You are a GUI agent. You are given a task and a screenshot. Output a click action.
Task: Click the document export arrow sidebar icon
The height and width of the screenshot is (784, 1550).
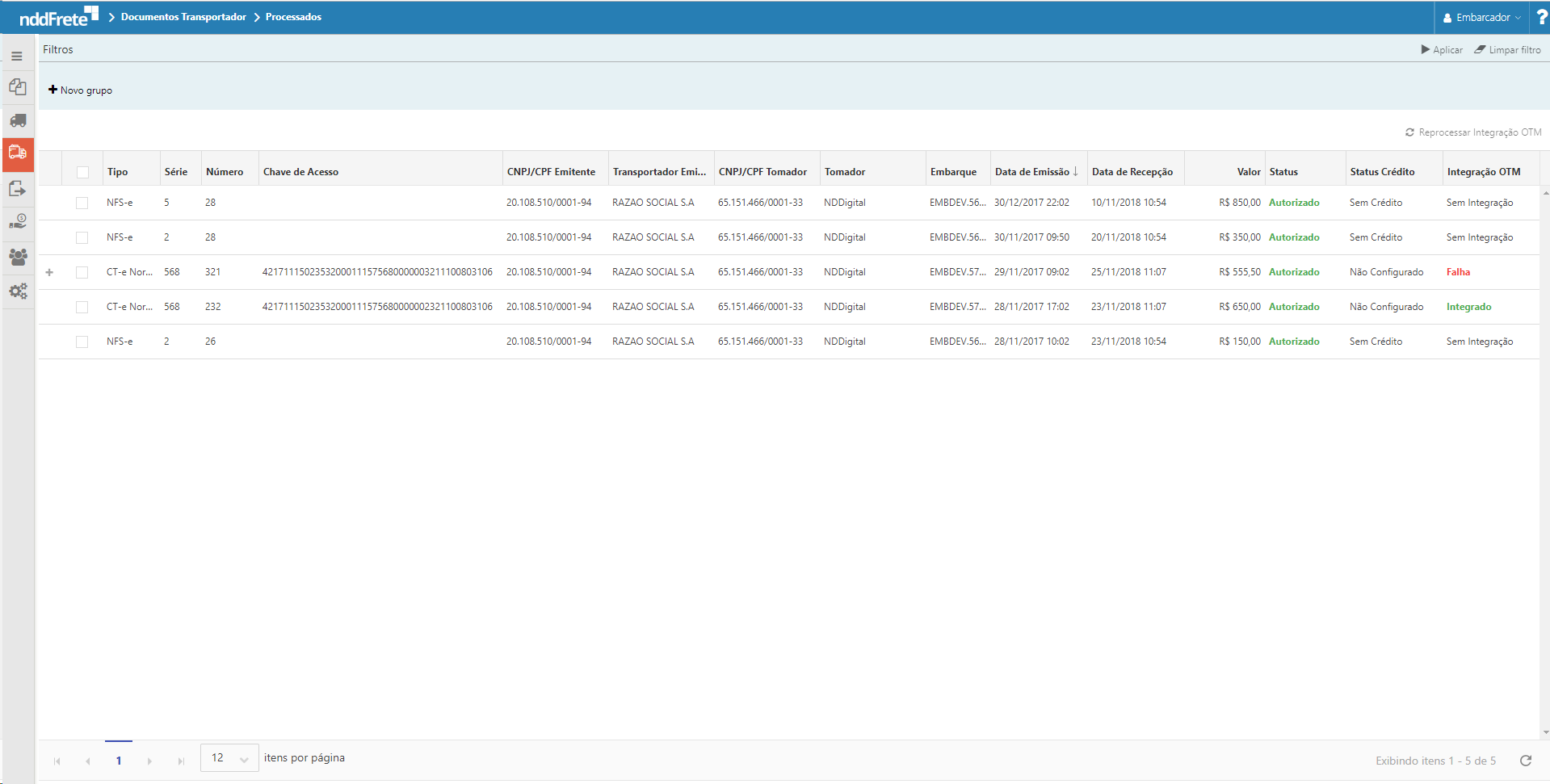click(18, 189)
